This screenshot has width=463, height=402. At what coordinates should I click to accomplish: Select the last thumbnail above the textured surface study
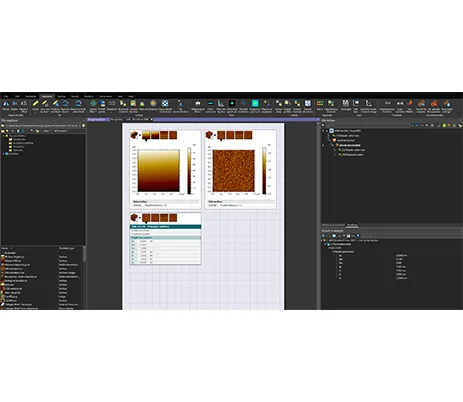[248, 135]
